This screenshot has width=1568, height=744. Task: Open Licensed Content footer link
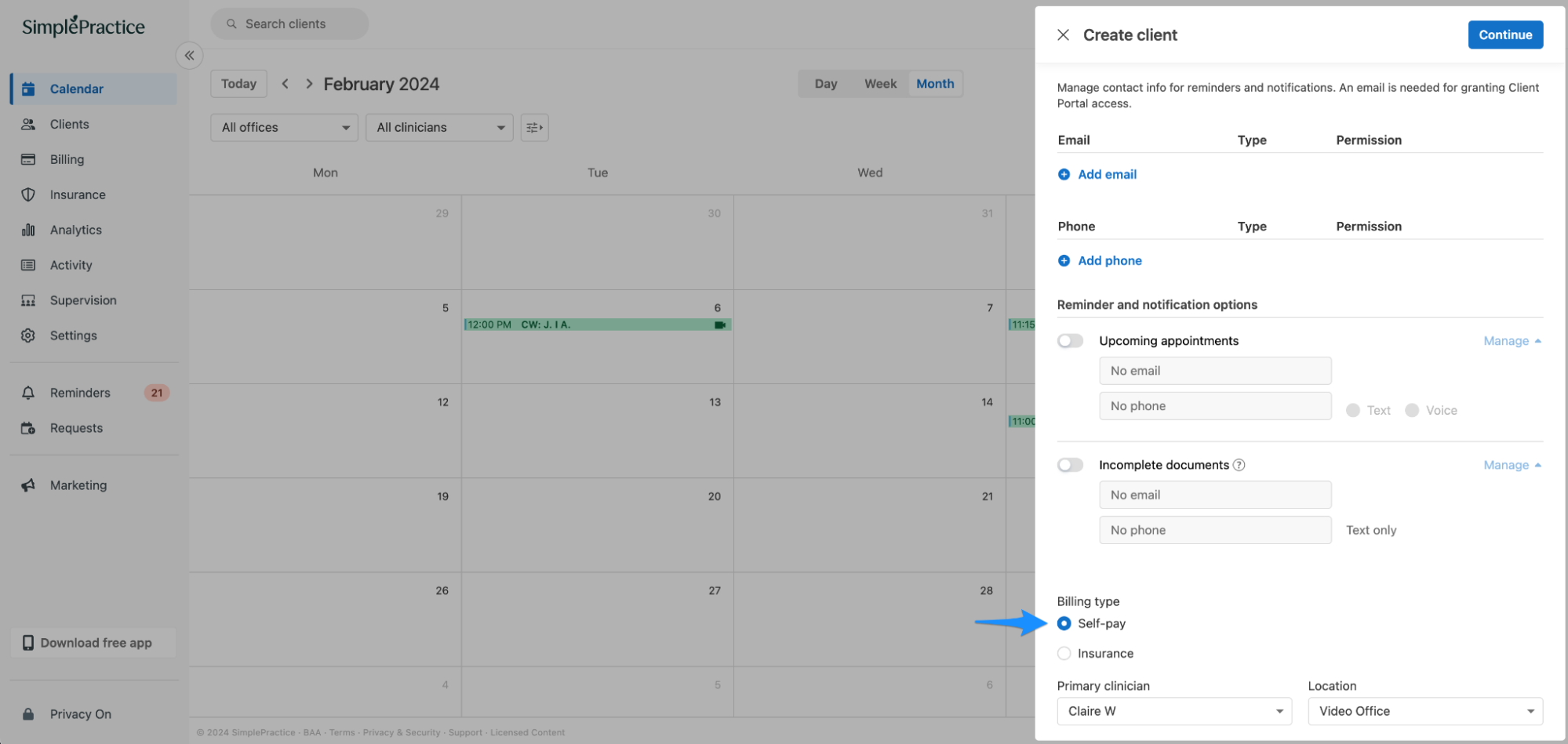point(527,732)
